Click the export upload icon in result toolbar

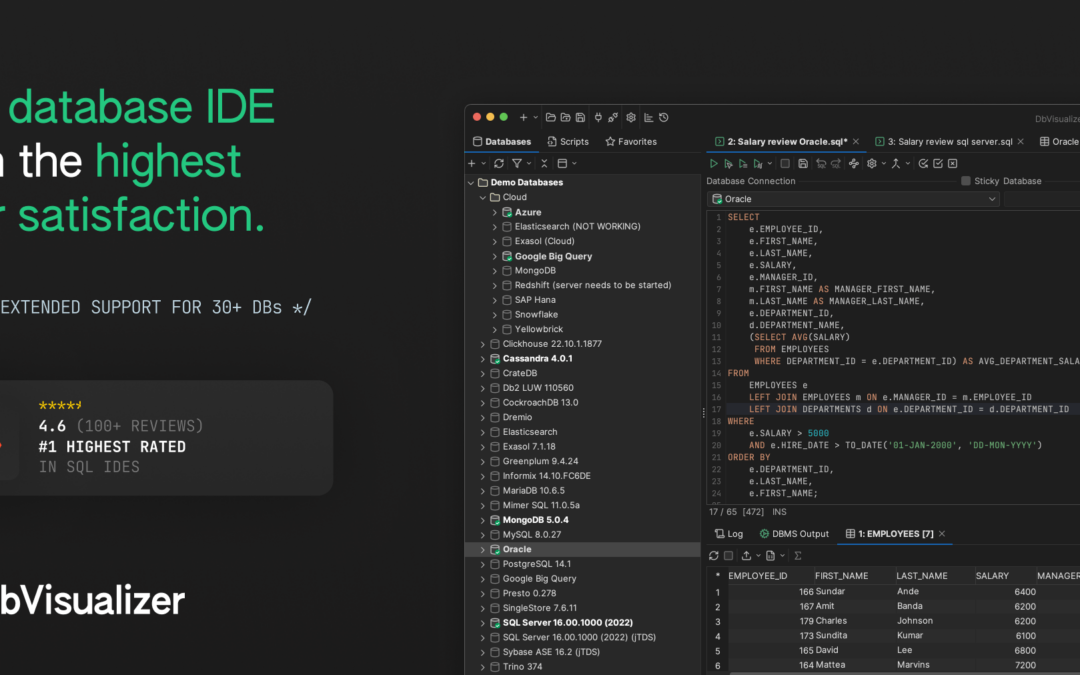tap(746, 556)
